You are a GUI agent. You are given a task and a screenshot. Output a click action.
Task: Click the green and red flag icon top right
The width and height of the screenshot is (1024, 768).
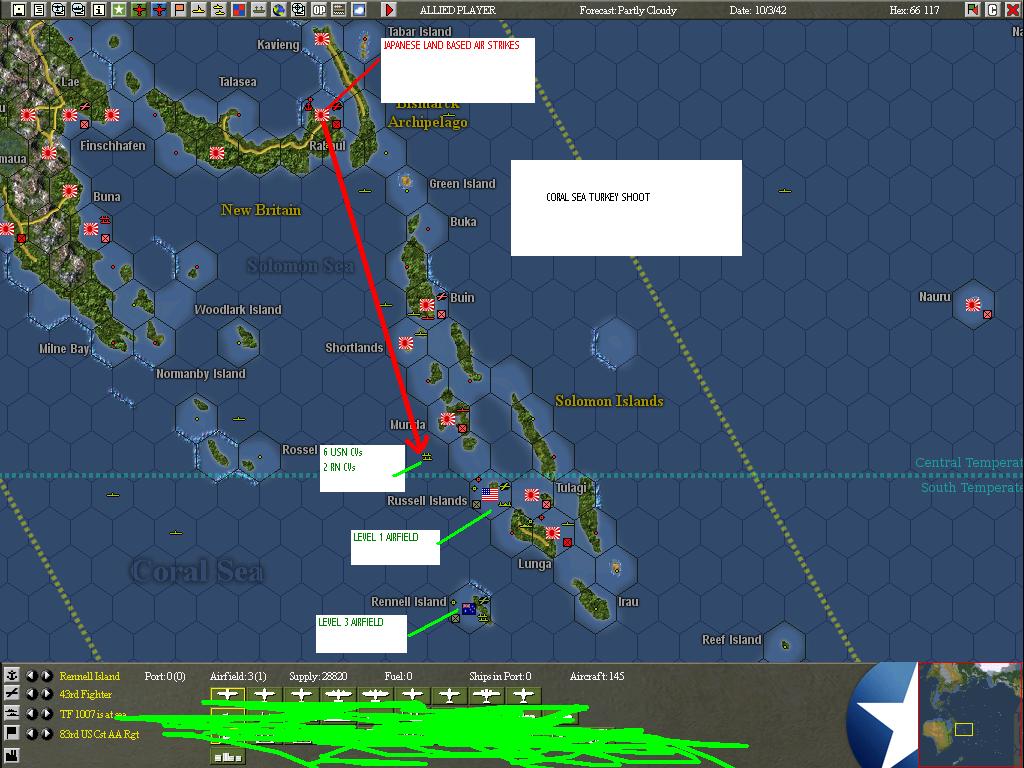click(x=972, y=9)
